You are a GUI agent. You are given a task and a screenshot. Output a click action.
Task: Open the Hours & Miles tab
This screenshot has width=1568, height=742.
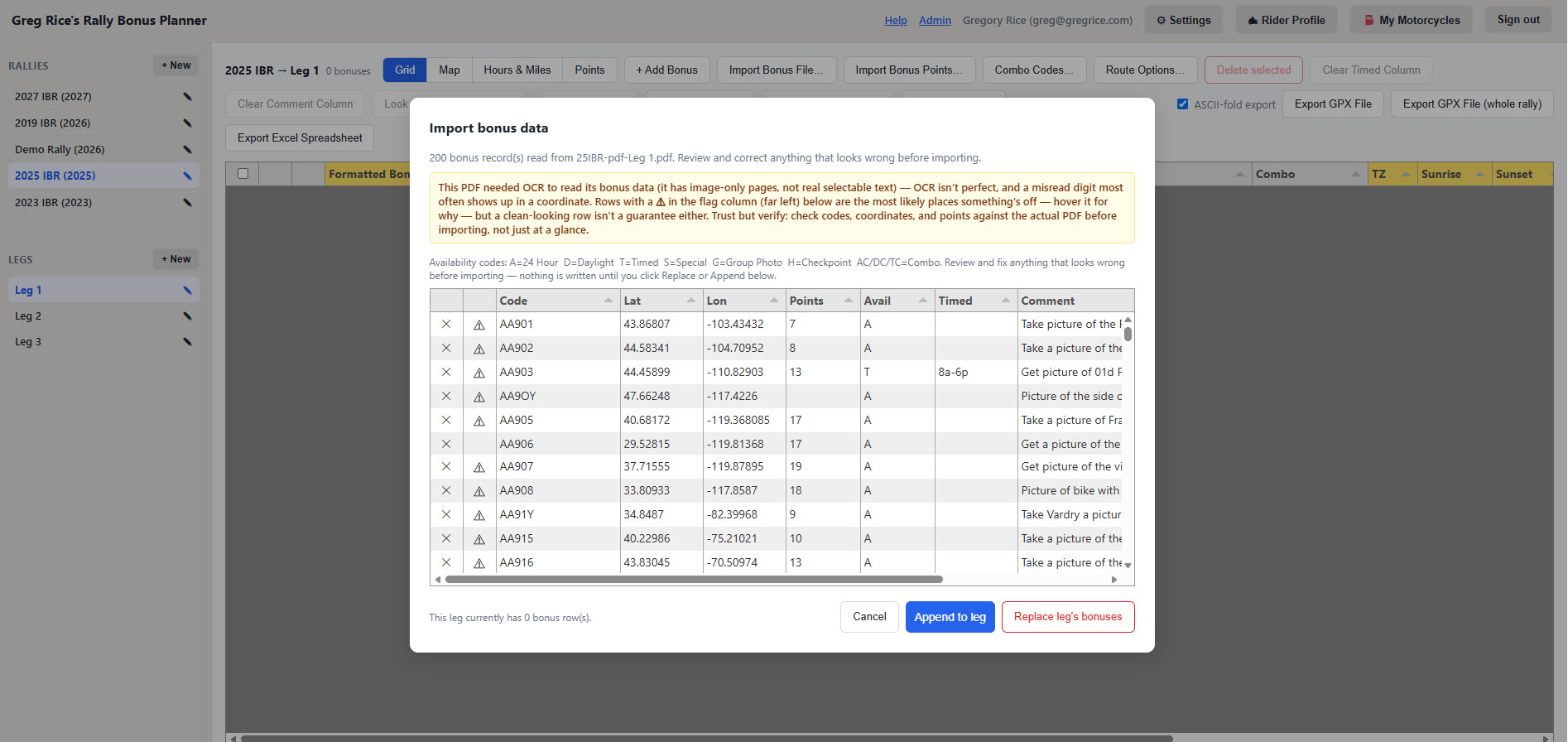(517, 70)
